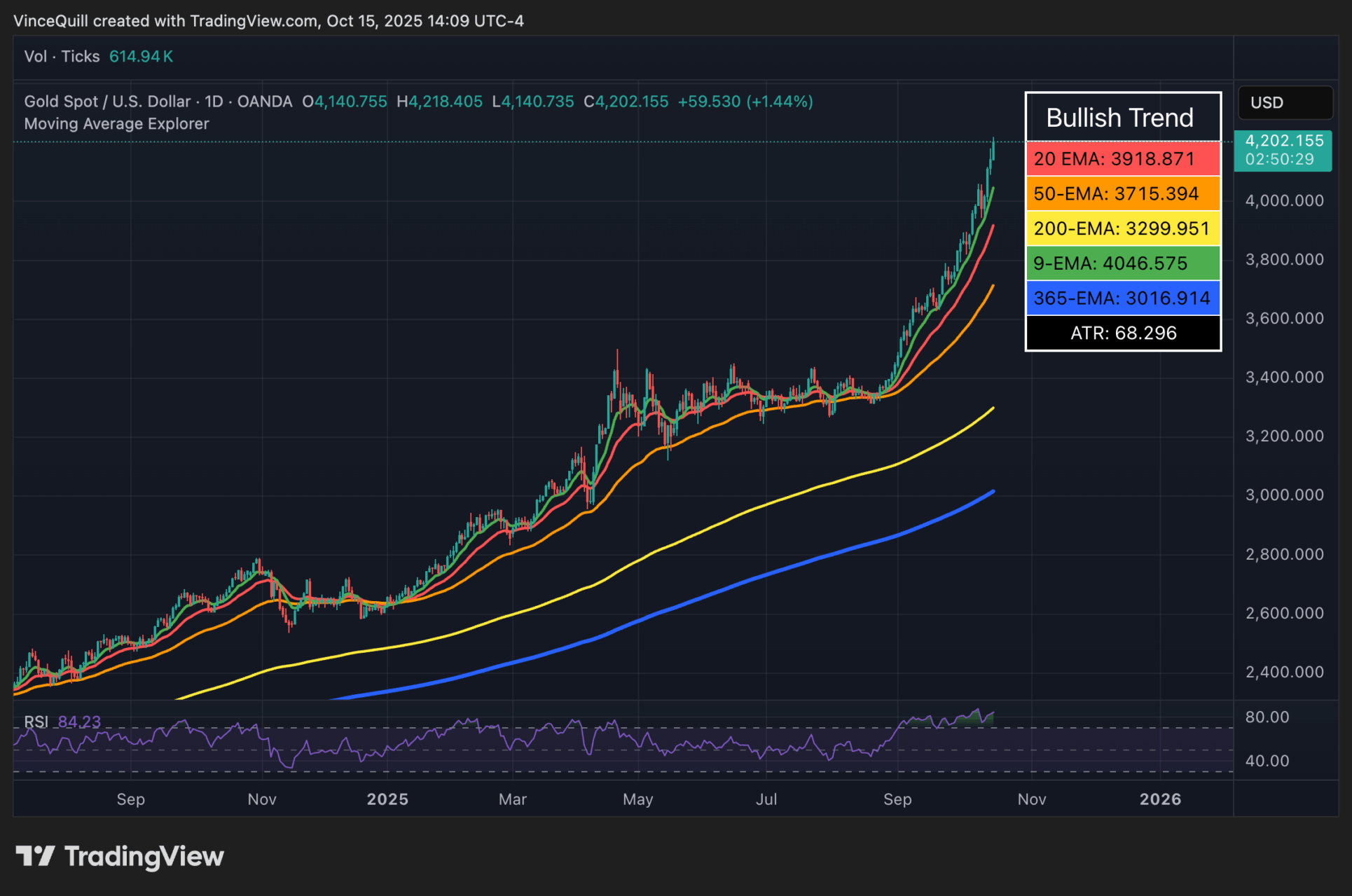Click the black ATR value row
This screenshot has width=1352, height=896.
click(1122, 333)
